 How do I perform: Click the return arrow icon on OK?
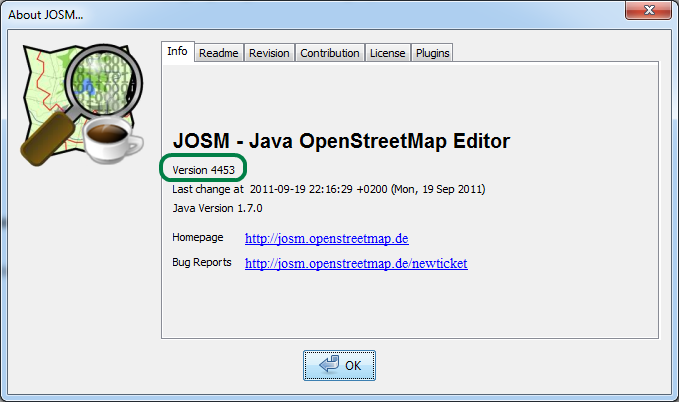[329, 365]
